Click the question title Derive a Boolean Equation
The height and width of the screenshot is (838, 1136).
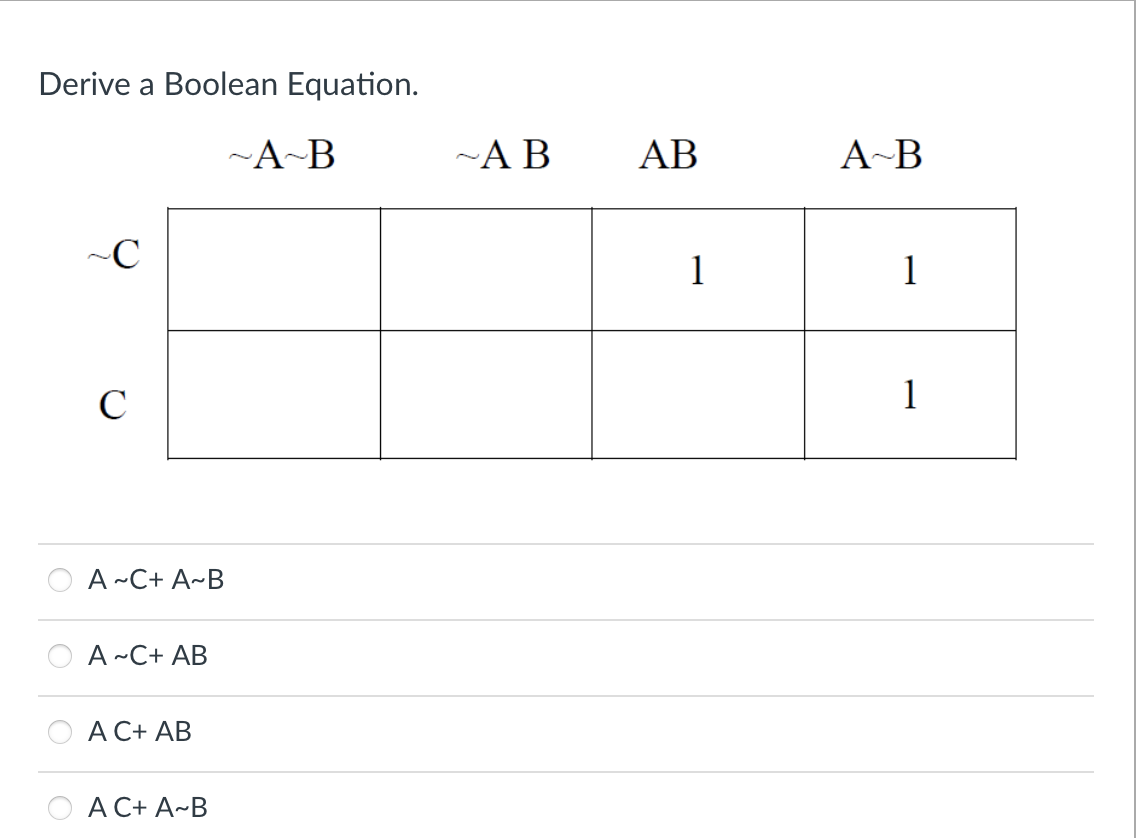tap(231, 85)
